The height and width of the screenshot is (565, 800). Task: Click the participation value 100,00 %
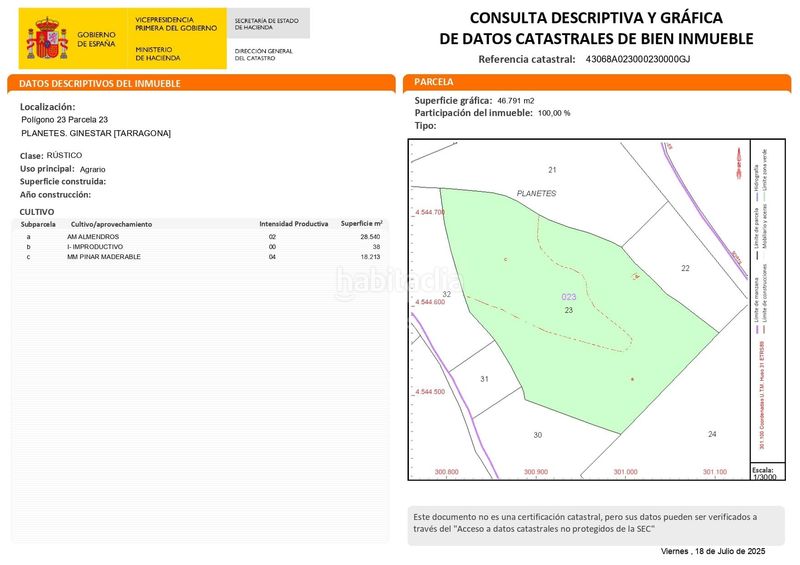(554, 113)
